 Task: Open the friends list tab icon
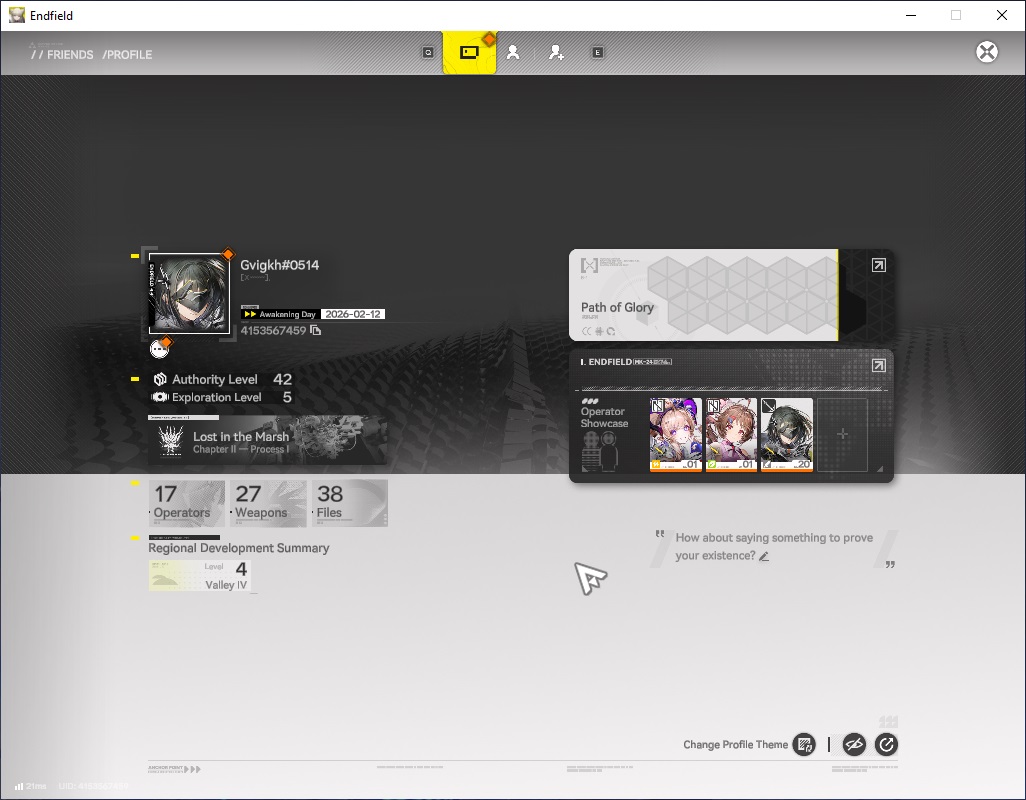(513, 52)
